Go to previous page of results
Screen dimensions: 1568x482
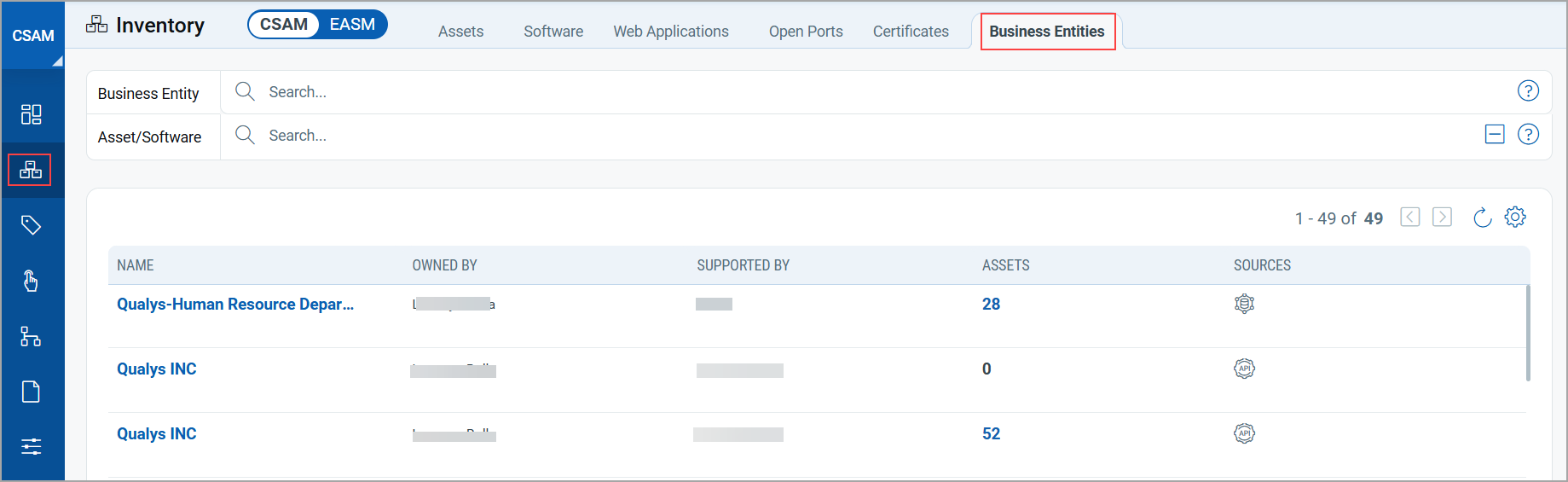(x=1410, y=218)
